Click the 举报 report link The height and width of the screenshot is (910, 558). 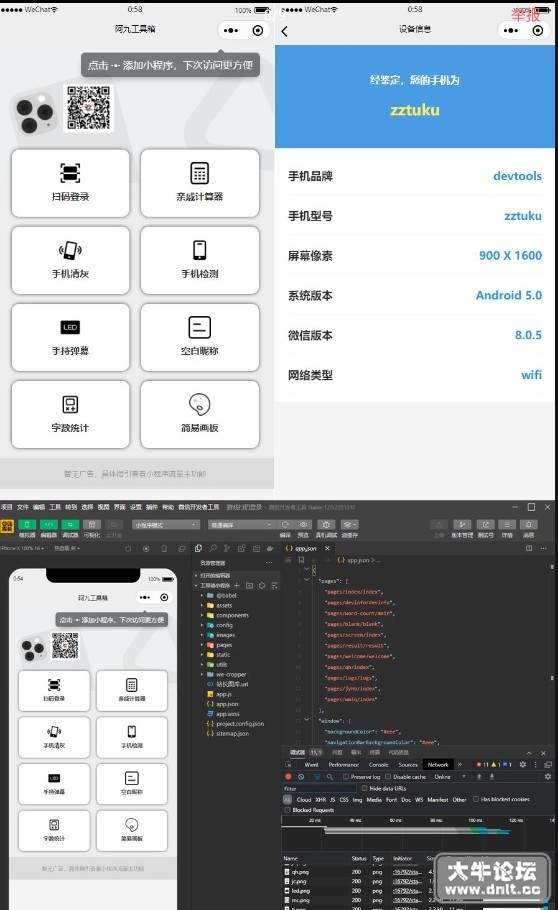525,15
